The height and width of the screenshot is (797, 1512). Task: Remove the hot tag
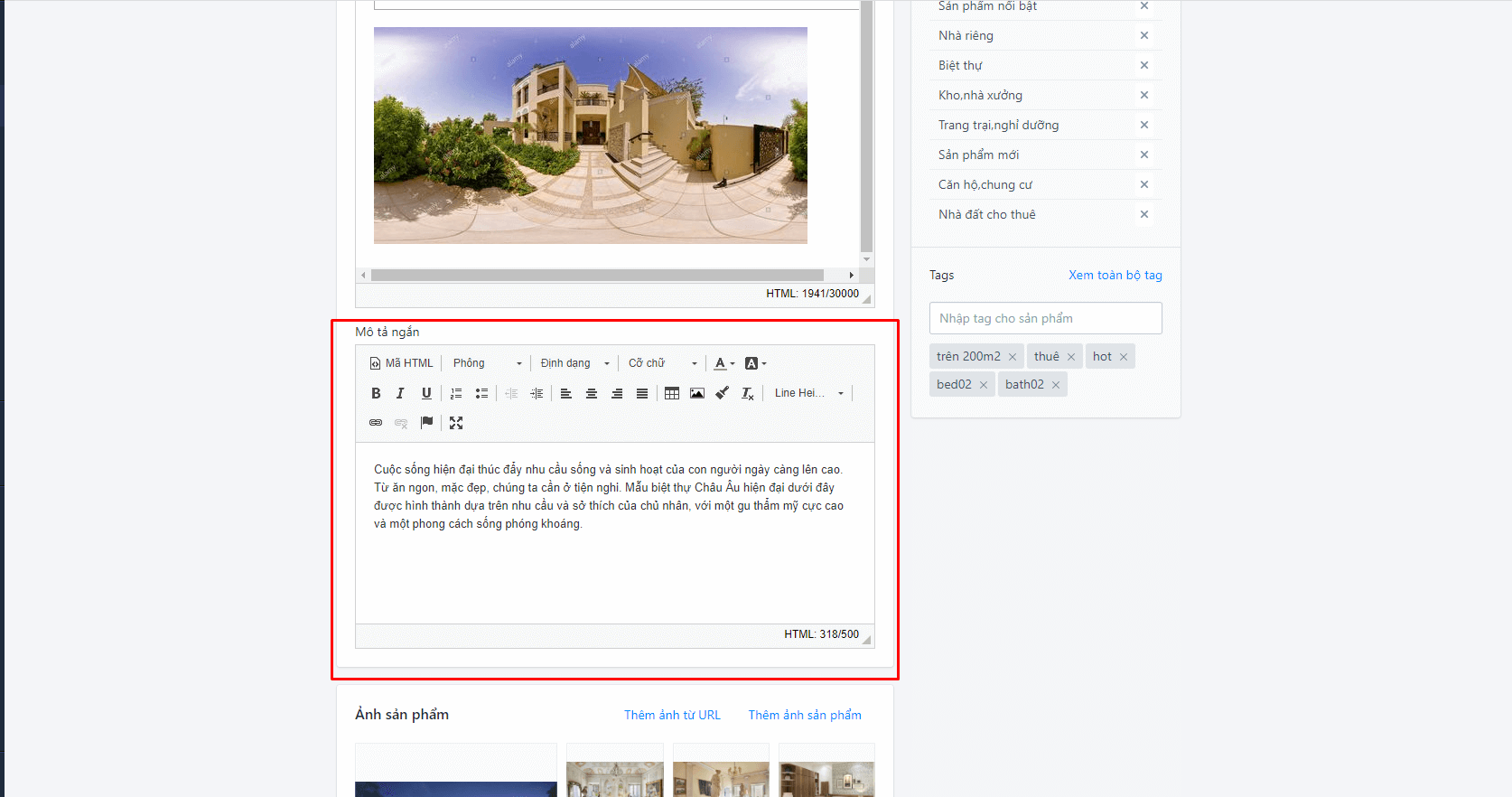[x=1124, y=357]
